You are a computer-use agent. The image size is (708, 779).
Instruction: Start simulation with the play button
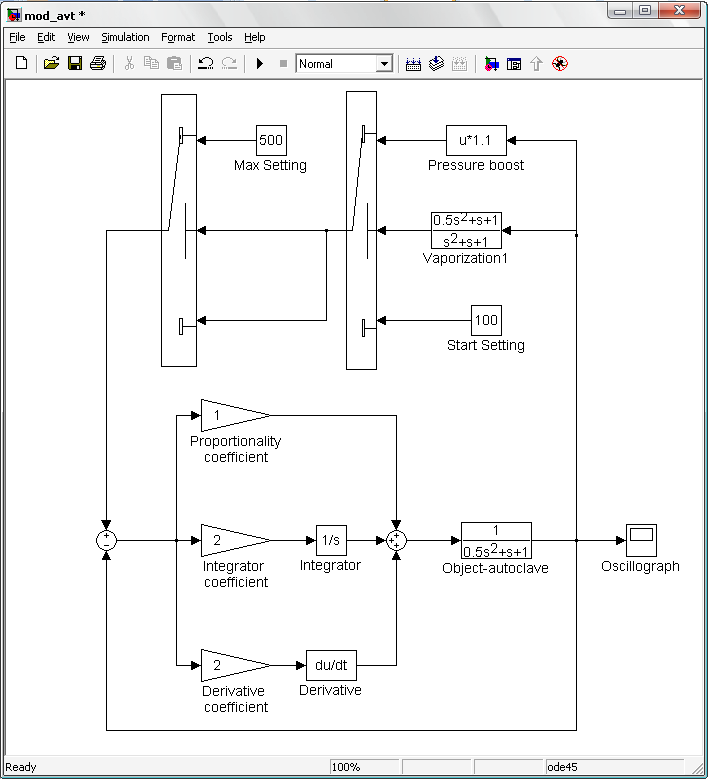[259, 63]
